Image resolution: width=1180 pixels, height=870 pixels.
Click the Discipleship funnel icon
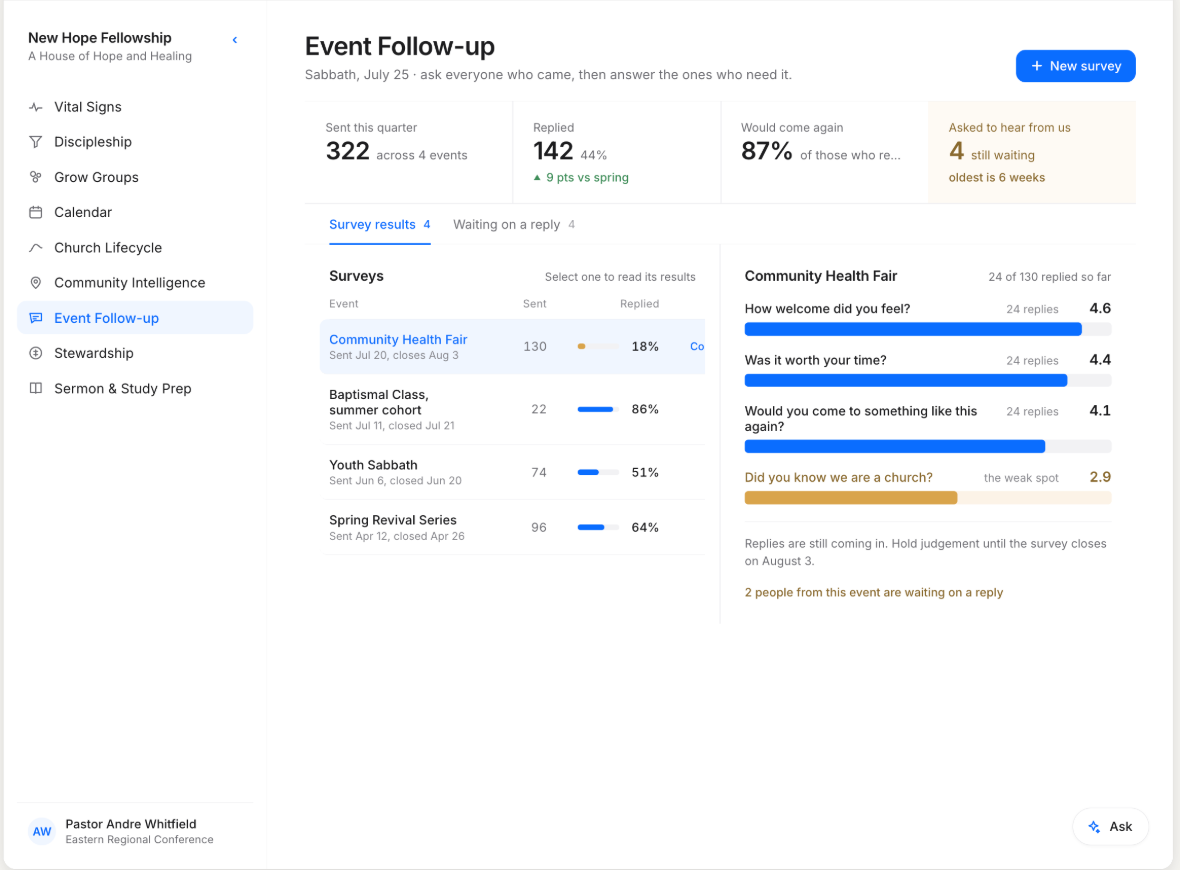35,142
